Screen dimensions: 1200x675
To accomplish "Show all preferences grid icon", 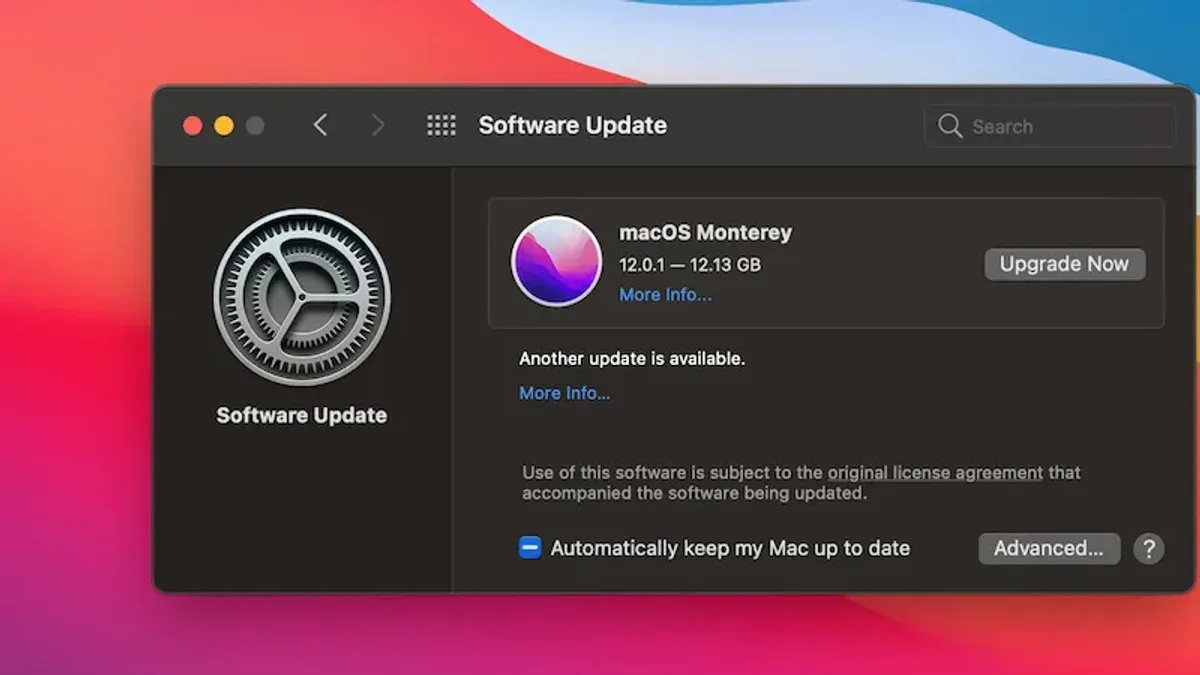I will pyautogui.click(x=441, y=125).
